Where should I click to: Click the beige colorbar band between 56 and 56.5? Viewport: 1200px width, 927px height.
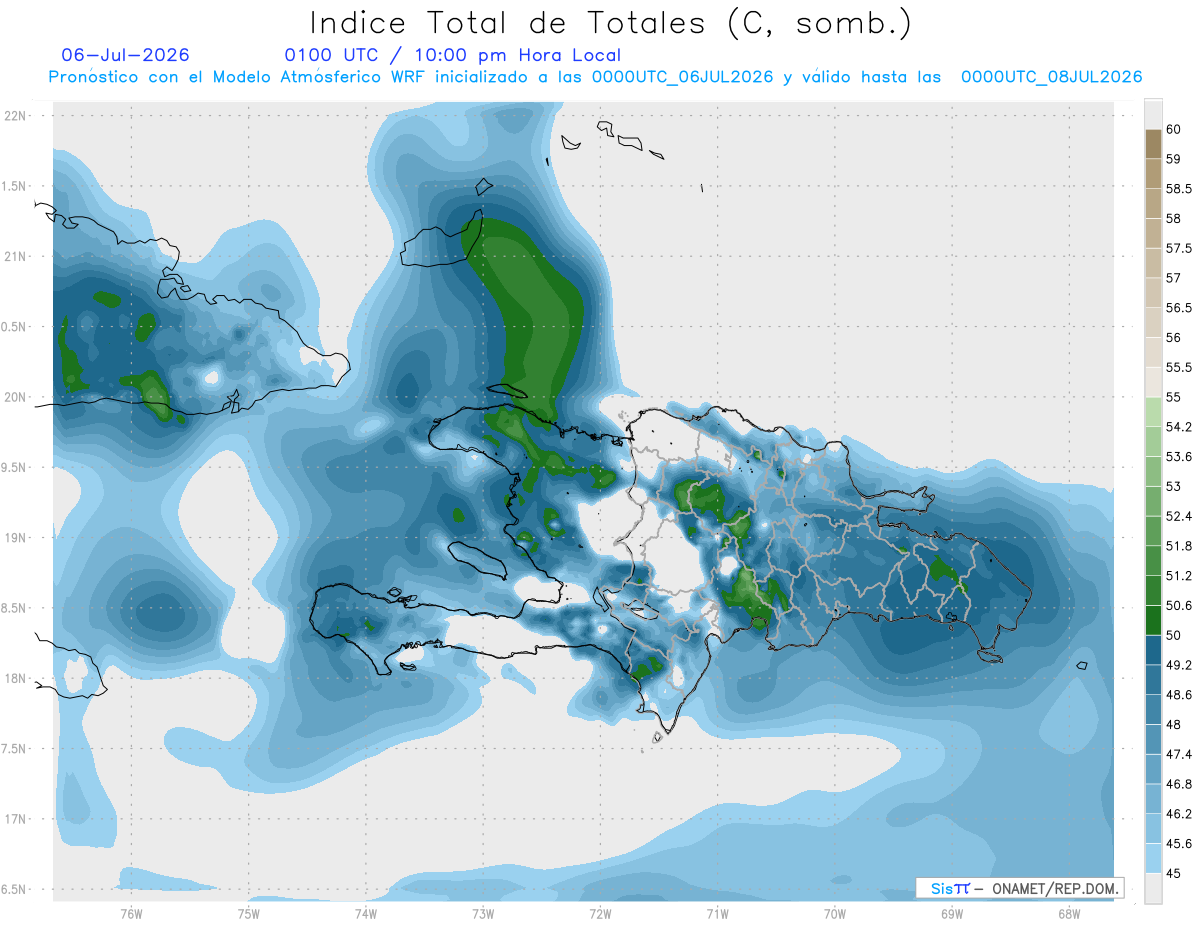pos(1153,323)
